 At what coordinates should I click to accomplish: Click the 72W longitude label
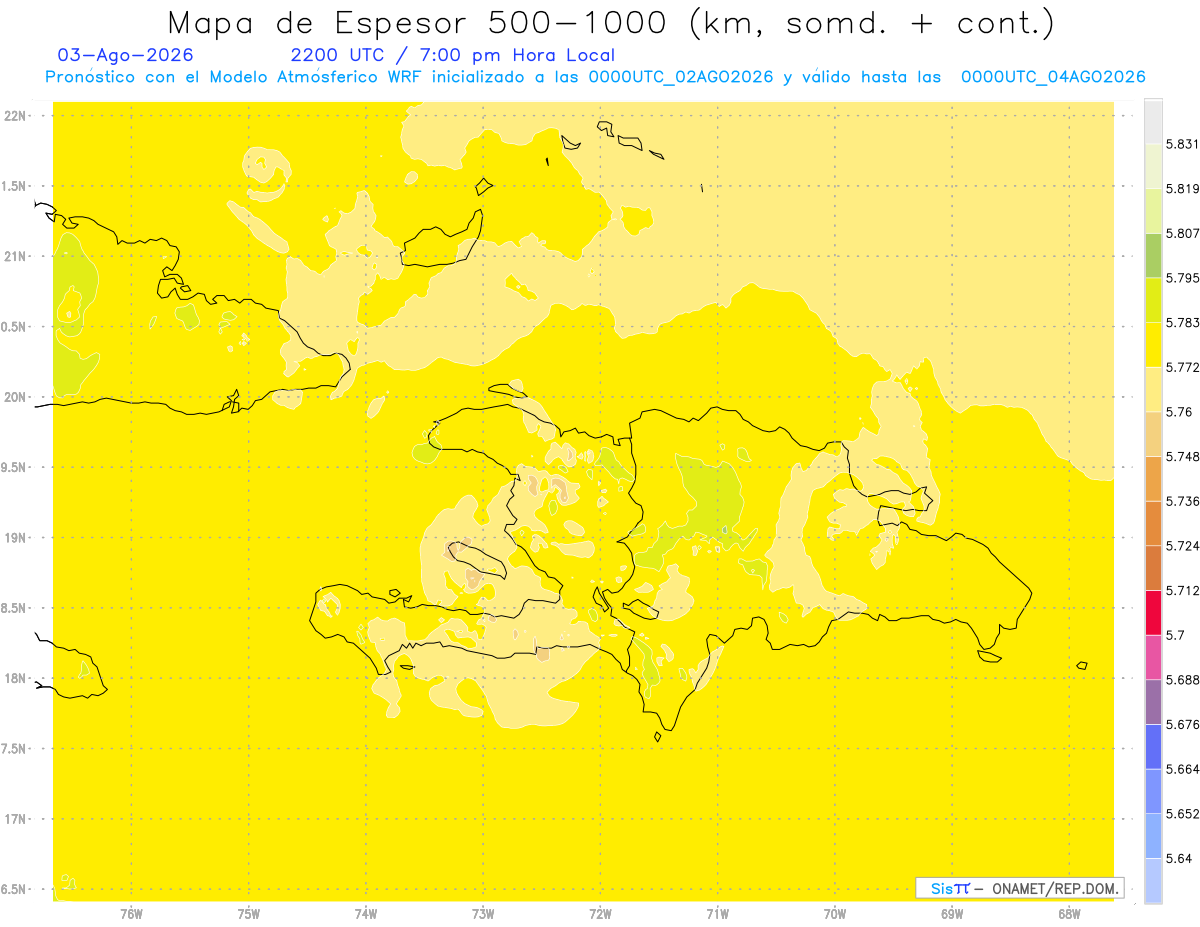[x=600, y=914]
